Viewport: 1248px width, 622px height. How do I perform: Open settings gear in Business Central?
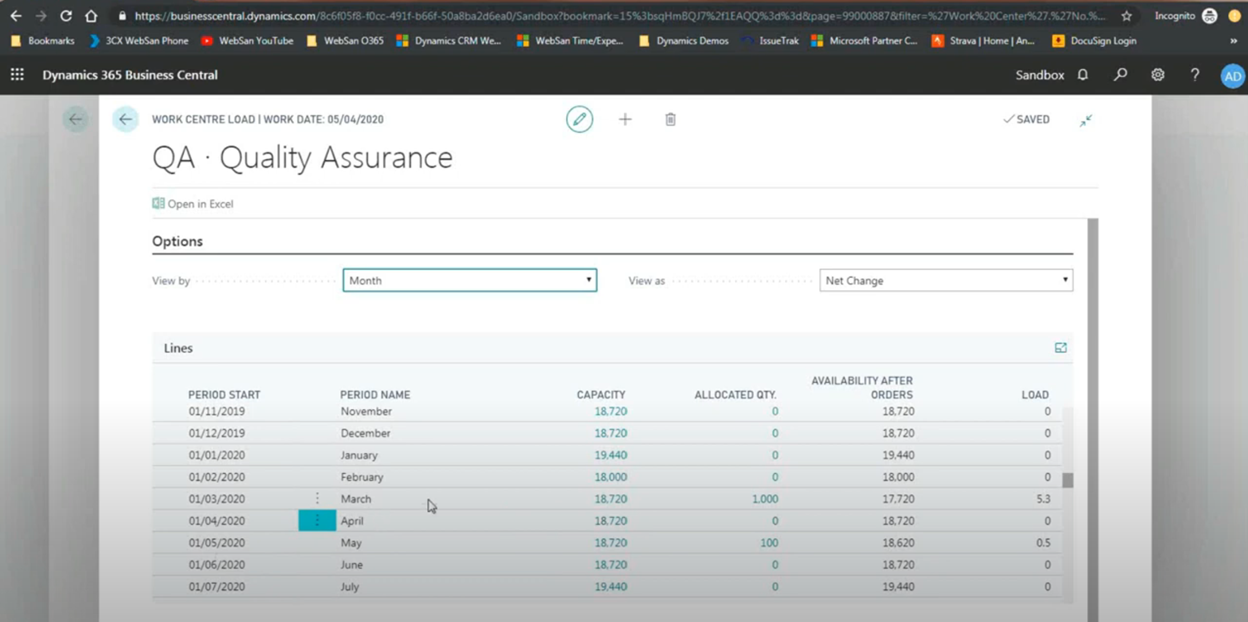1158,75
